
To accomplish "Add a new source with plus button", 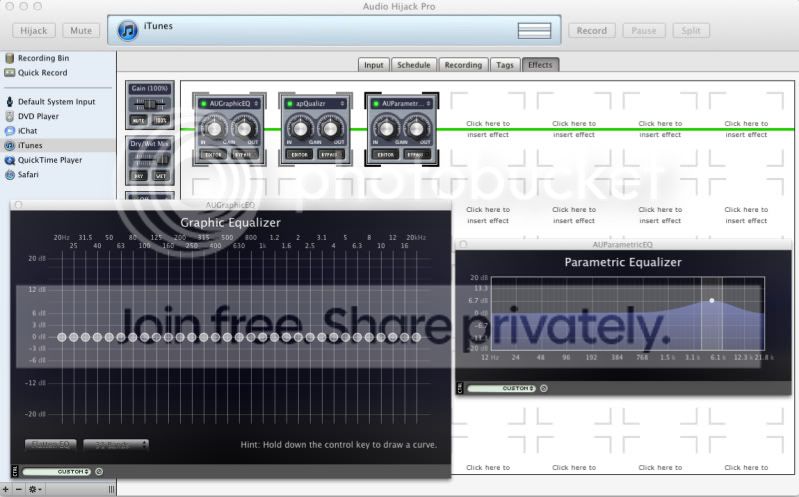I will click(5, 489).
